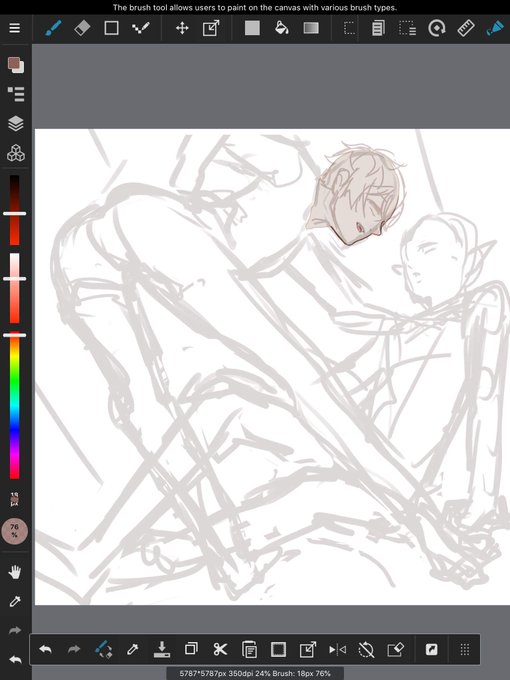Redo using the bottom toolbar arrow
This screenshot has height=680, width=510.
pyautogui.click(x=74, y=649)
